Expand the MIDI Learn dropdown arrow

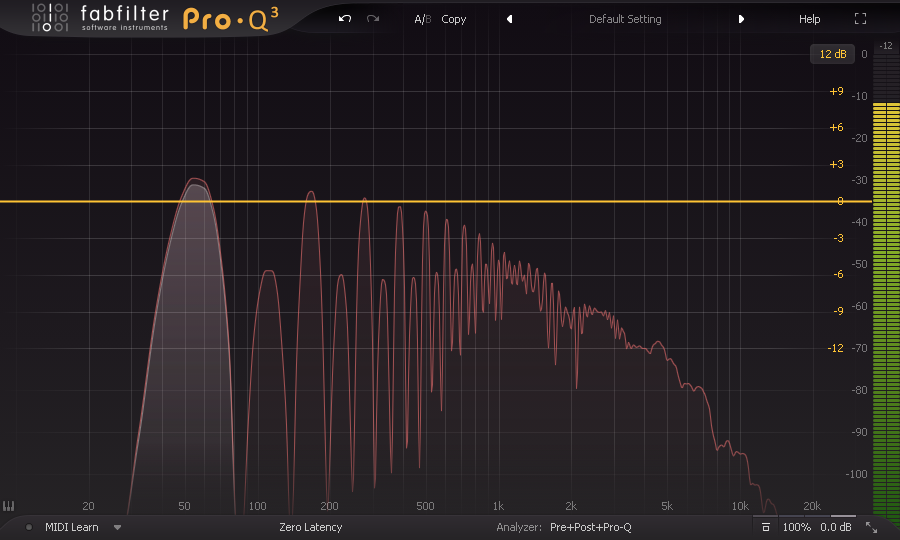pyautogui.click(x=117, y=527)
